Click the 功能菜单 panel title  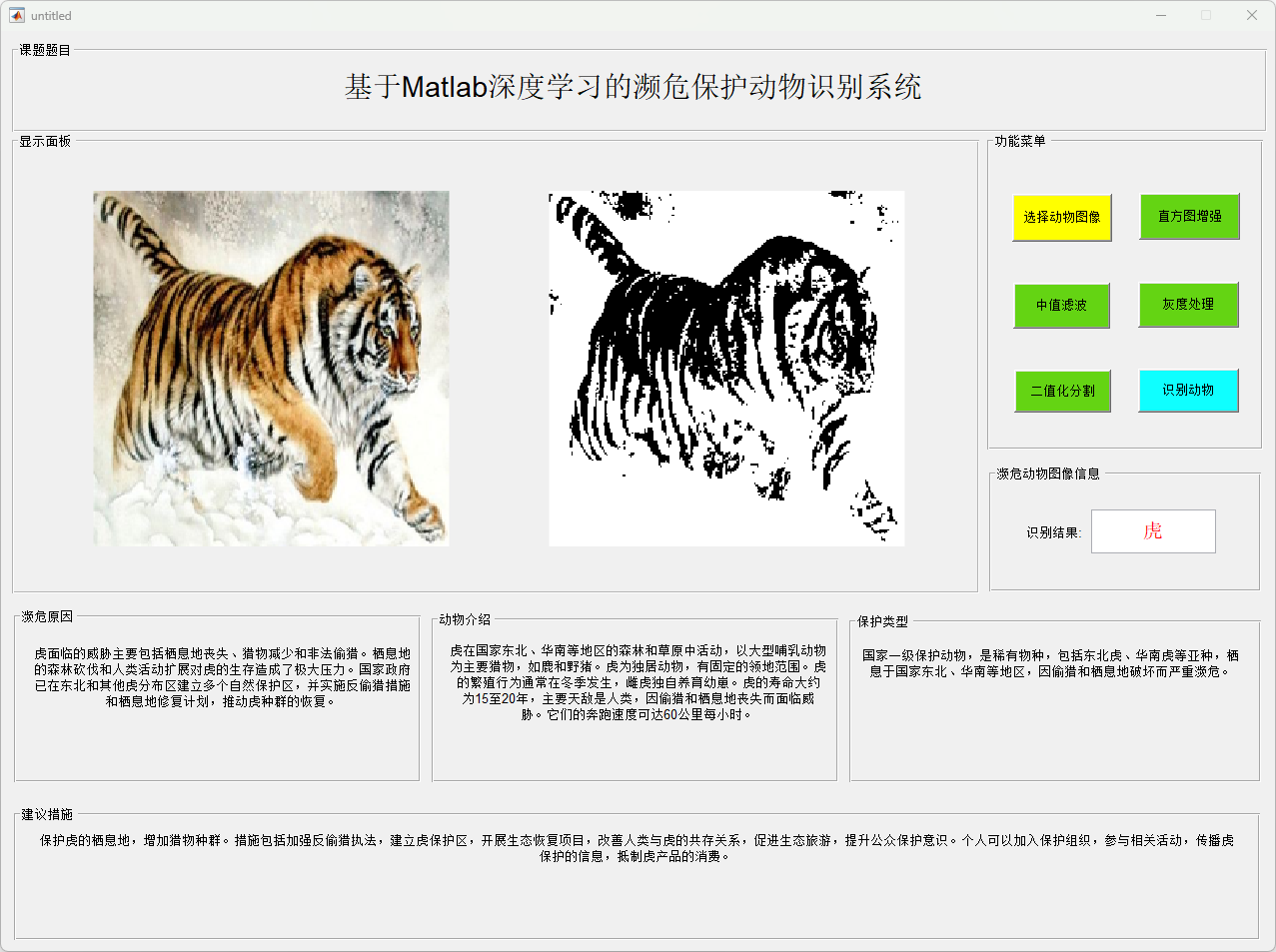[x=1020, y=141]
